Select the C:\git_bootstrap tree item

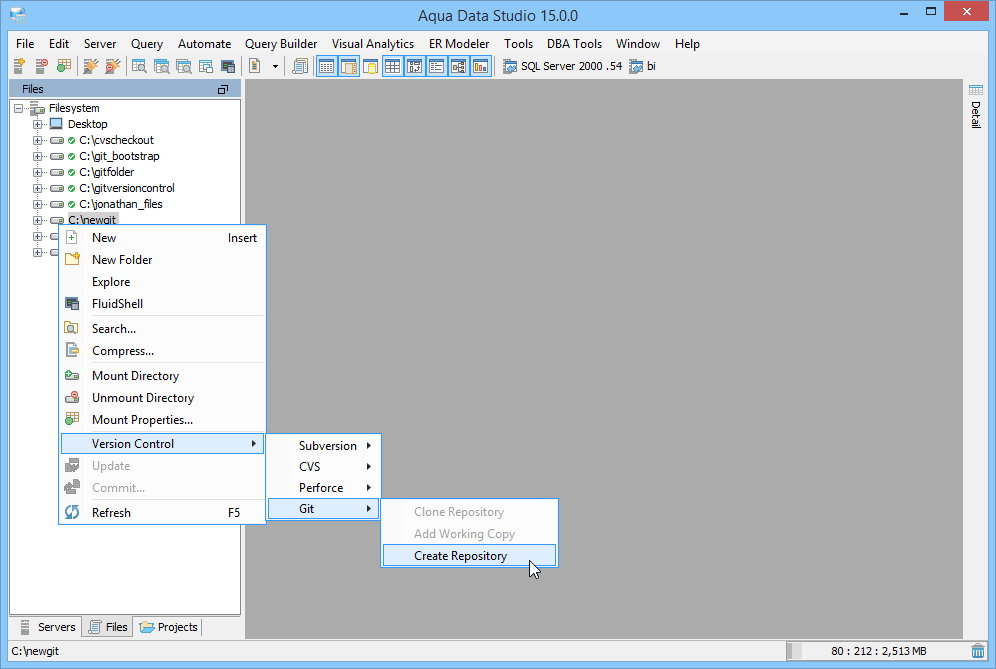119,156
